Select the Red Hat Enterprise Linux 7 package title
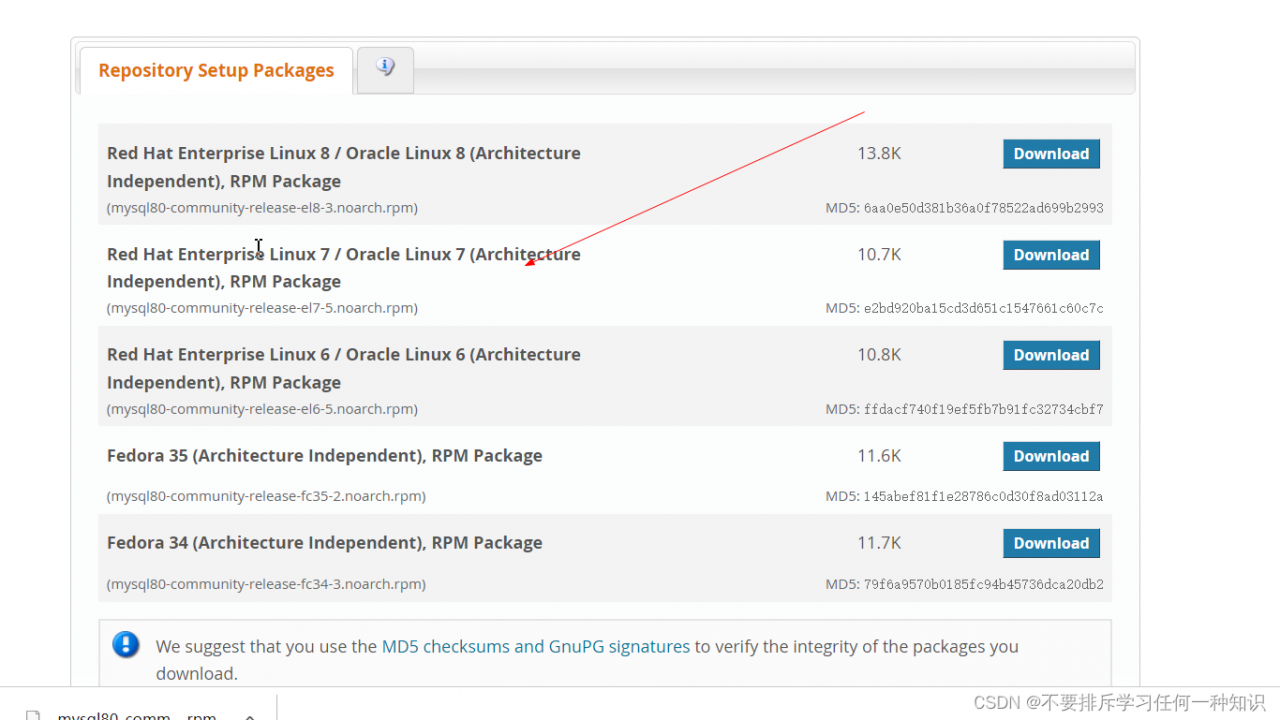The width and height of the screenshot is (1280, 720). [344, 268]
